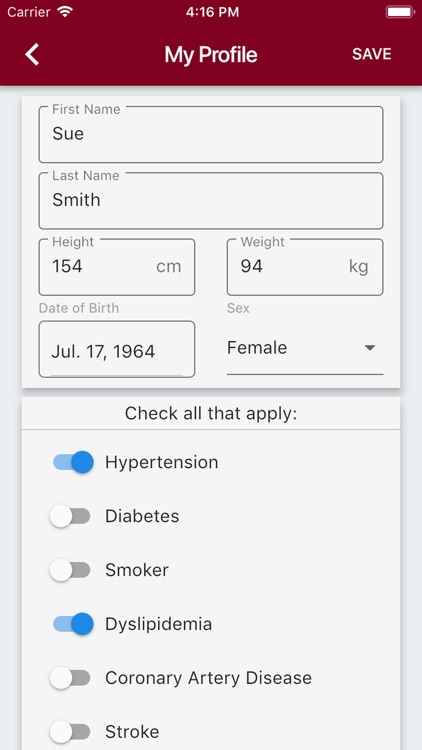This screenshot has height=750, width=422.
Task: Turn on the Smoker toggle
Action: tap(70, 570)
